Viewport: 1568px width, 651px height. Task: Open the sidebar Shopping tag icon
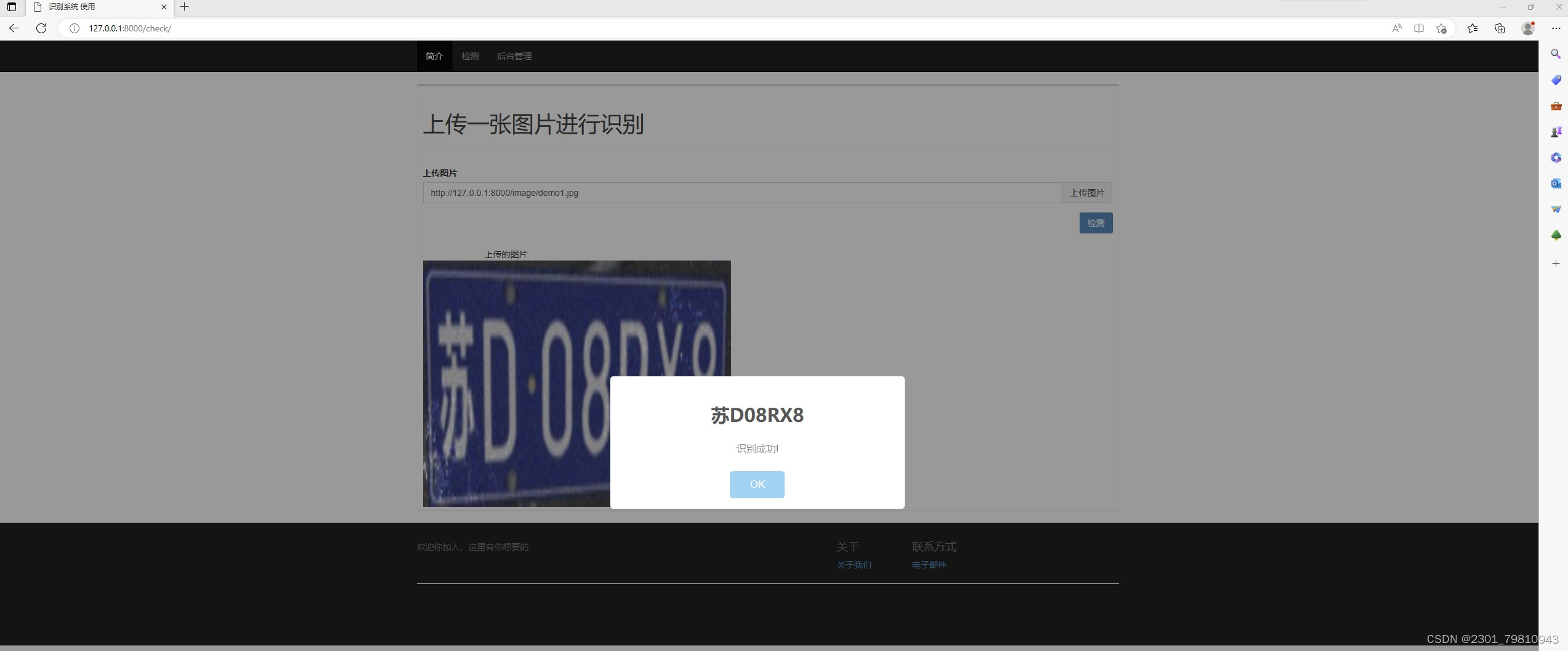1556,80
